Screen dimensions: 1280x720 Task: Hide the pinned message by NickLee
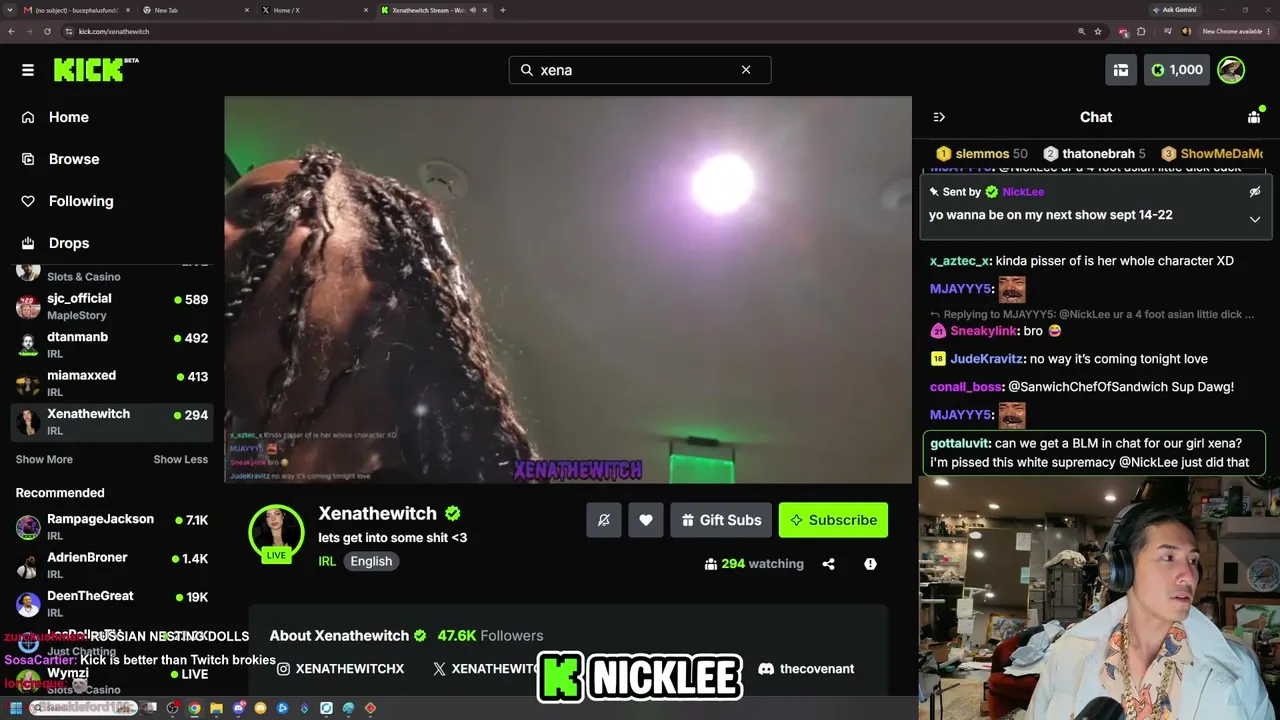point(1255,192)
